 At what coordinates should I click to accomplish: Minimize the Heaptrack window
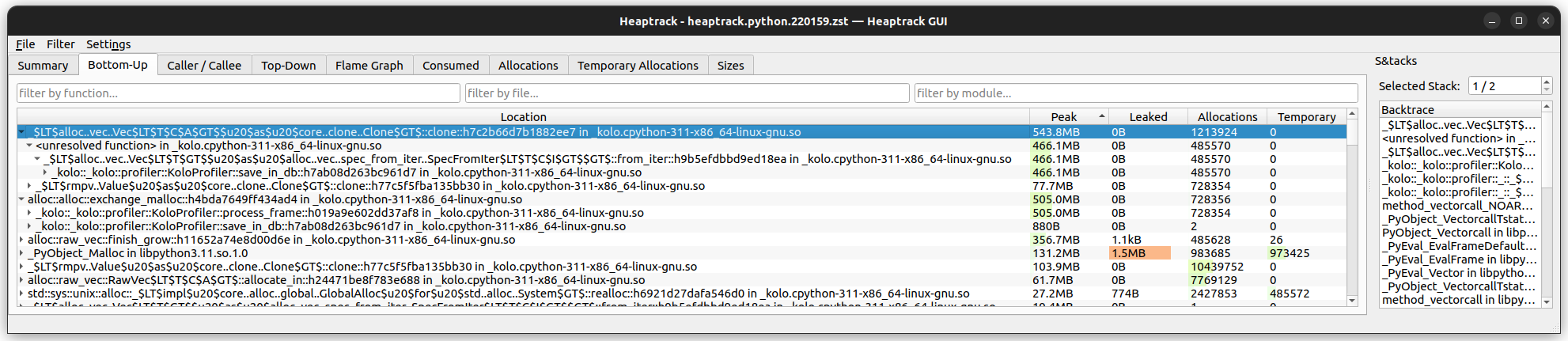tap(1492, 21)
